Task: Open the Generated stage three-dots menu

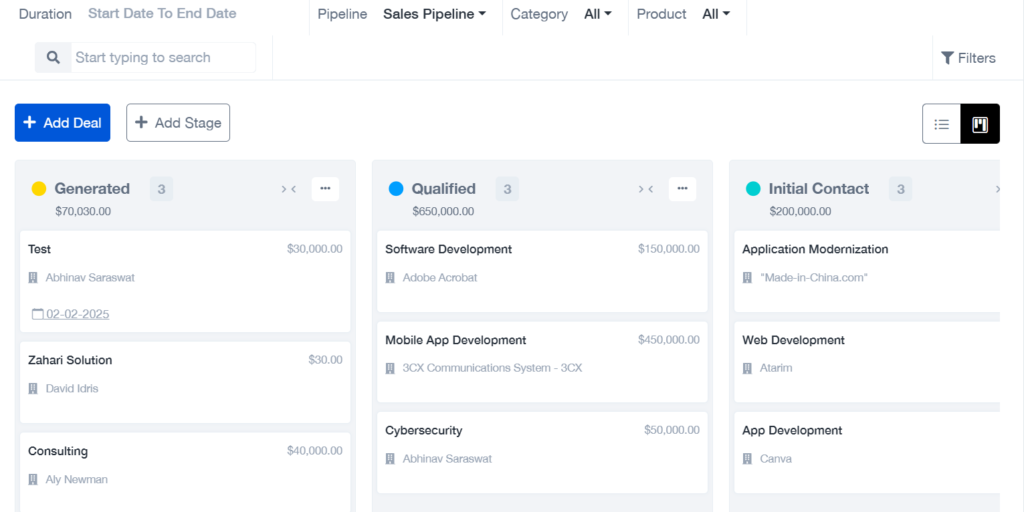Action: pyautogui.click(x=325, y=189)
